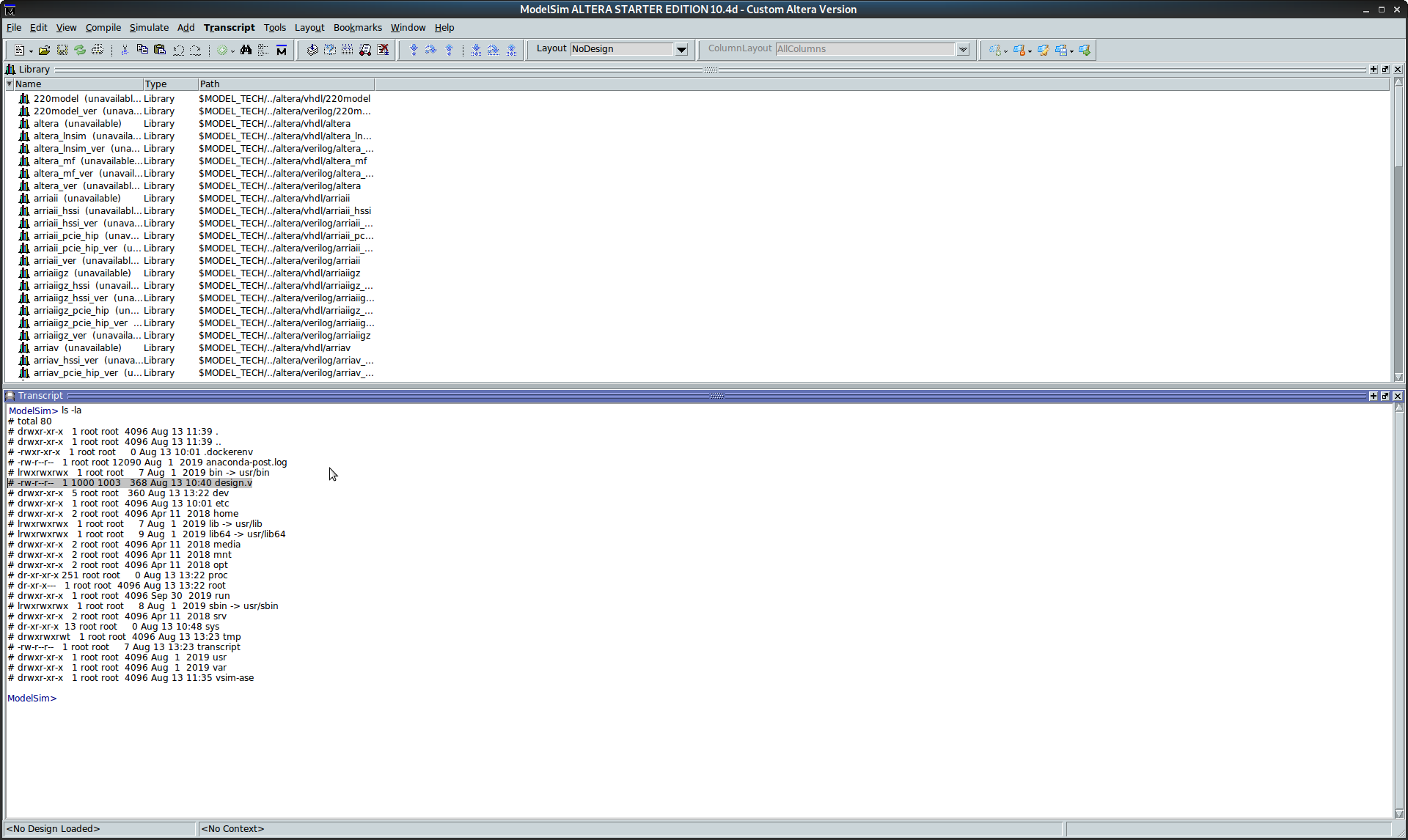Click the Open folder toolbar icon

click(45, 50)
